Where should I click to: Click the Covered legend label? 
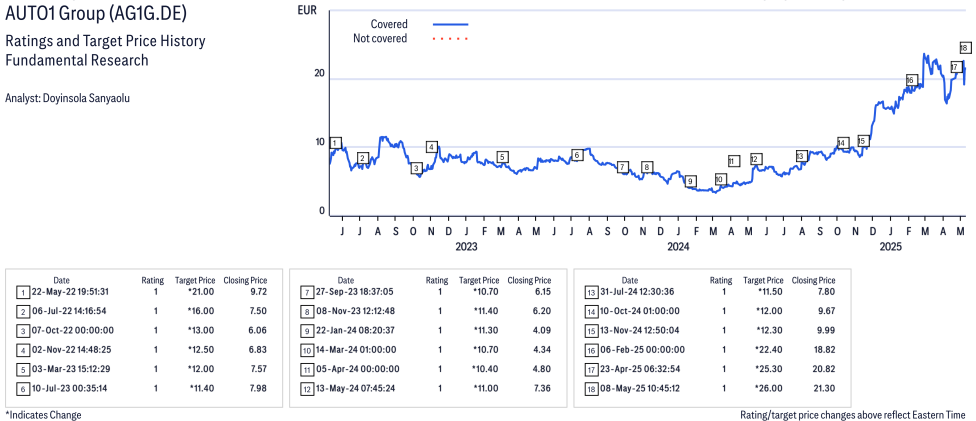(x=389, y=24)
